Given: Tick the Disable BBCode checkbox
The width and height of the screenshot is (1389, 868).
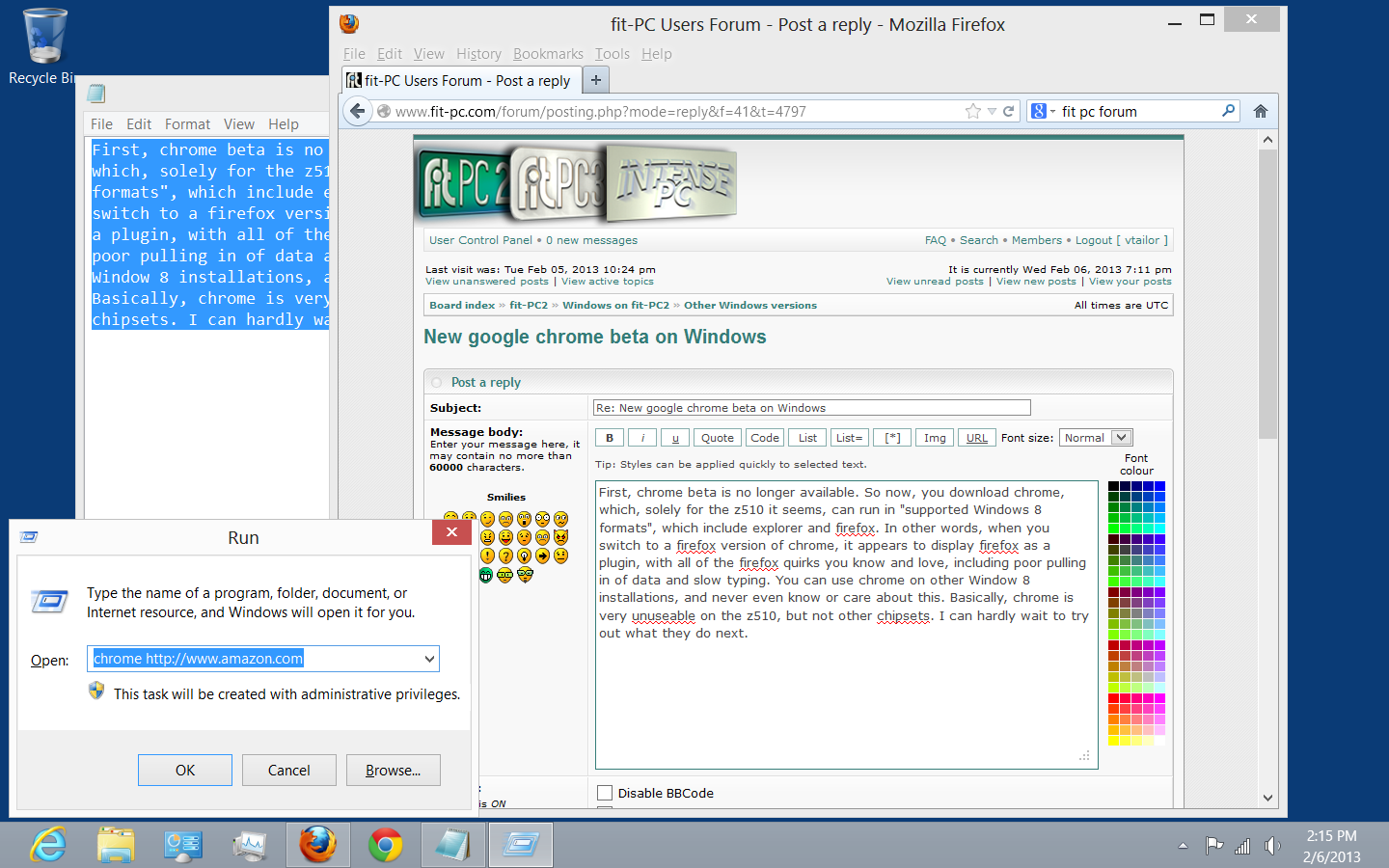Looking at the screenshot, I should [x=605, y=793].
